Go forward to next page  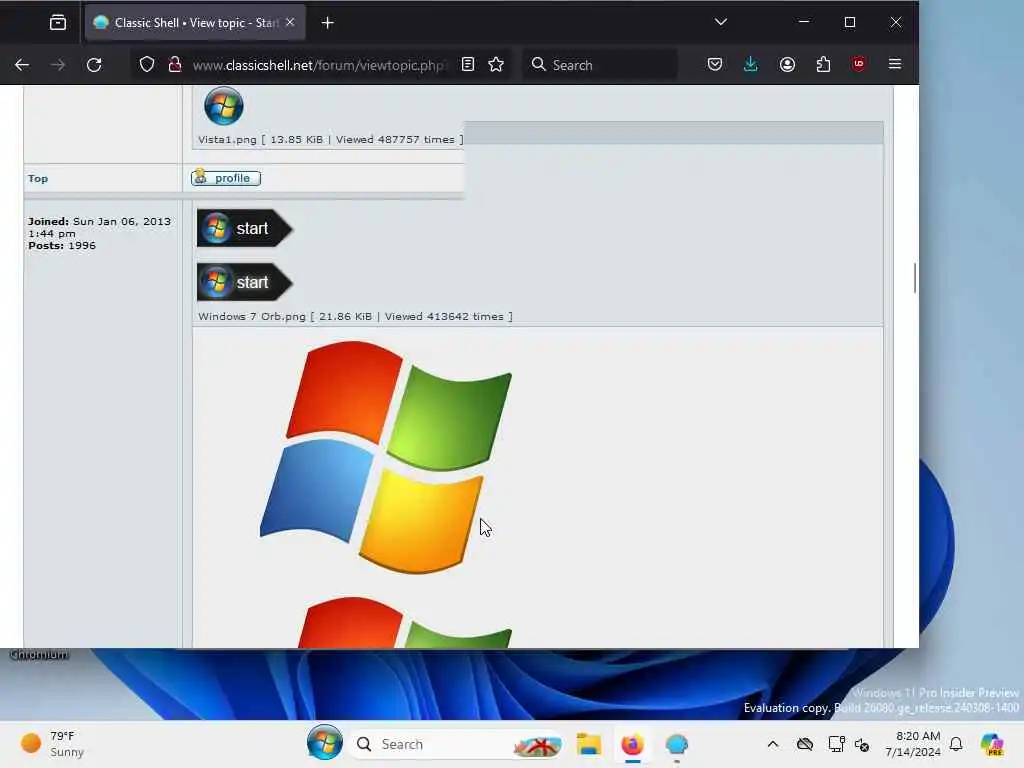click(58, 65)
